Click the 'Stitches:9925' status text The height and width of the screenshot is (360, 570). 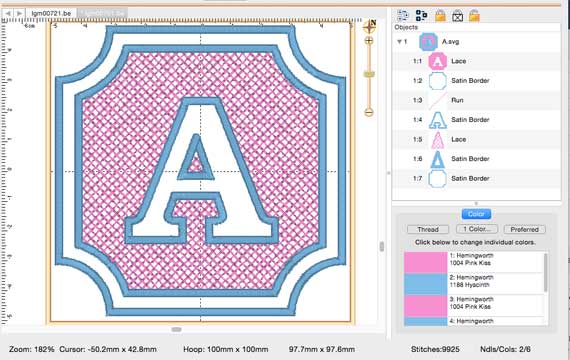coord(435,349)
